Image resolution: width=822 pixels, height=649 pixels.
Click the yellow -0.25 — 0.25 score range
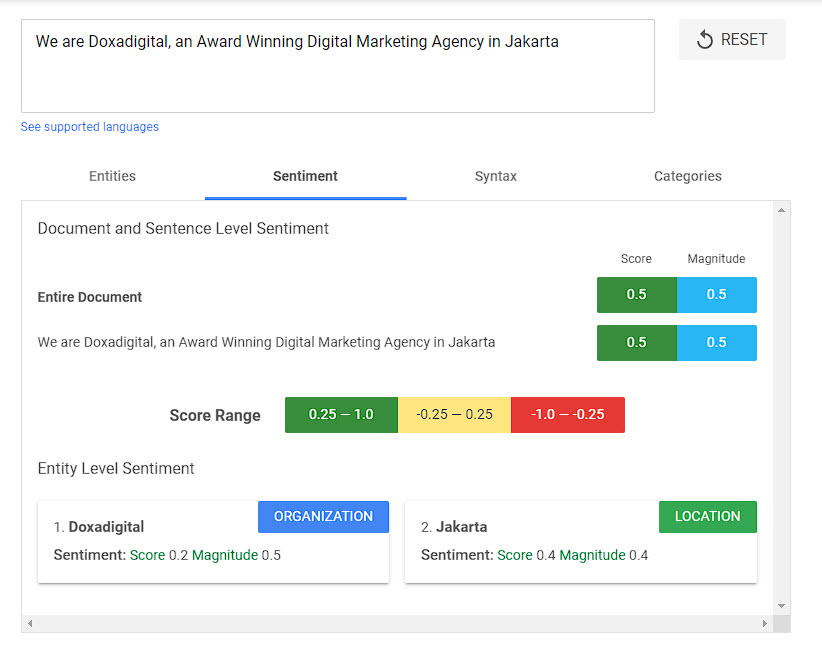coord(455,415)
